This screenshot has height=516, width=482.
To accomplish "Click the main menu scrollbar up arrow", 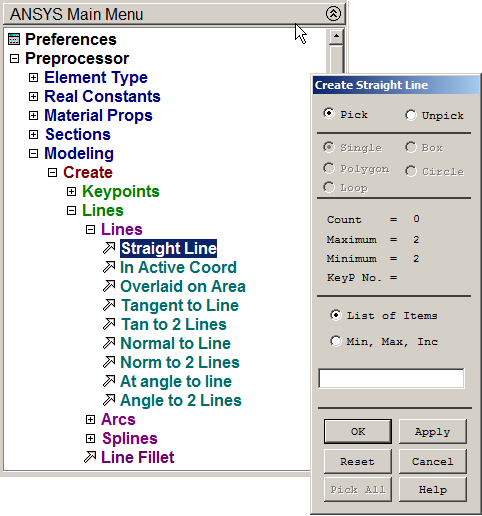I will [336, 36].
